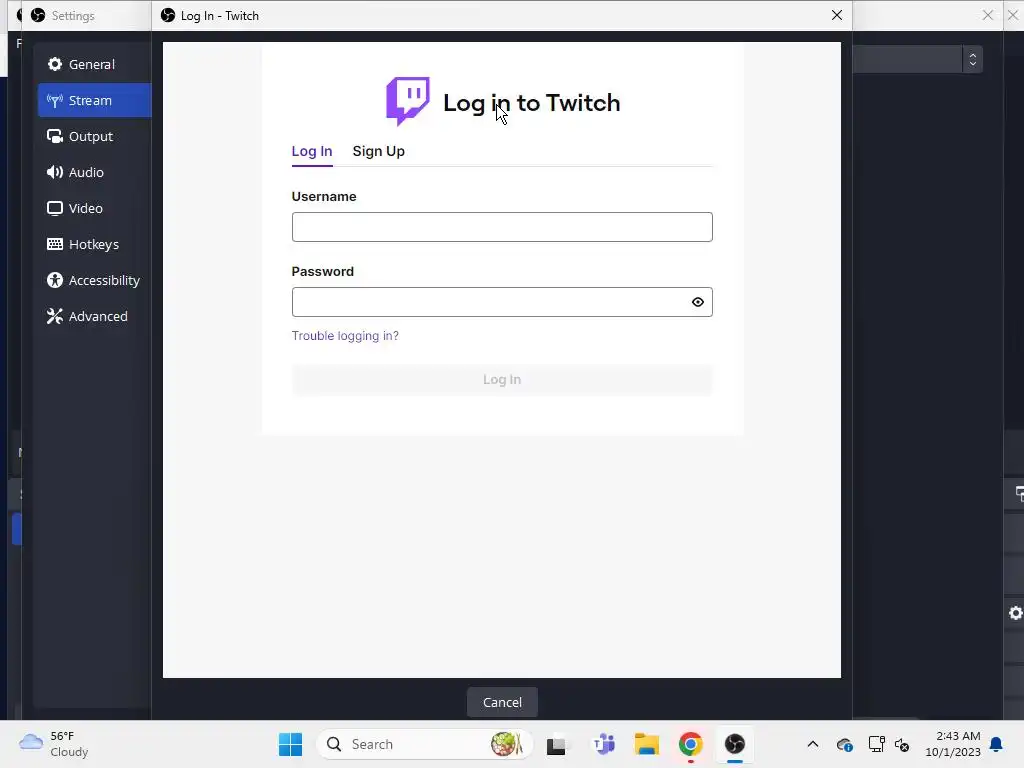Click the taskbar Search box
1024x768 pixels.
pyautogui.click(x=425, y=744)
